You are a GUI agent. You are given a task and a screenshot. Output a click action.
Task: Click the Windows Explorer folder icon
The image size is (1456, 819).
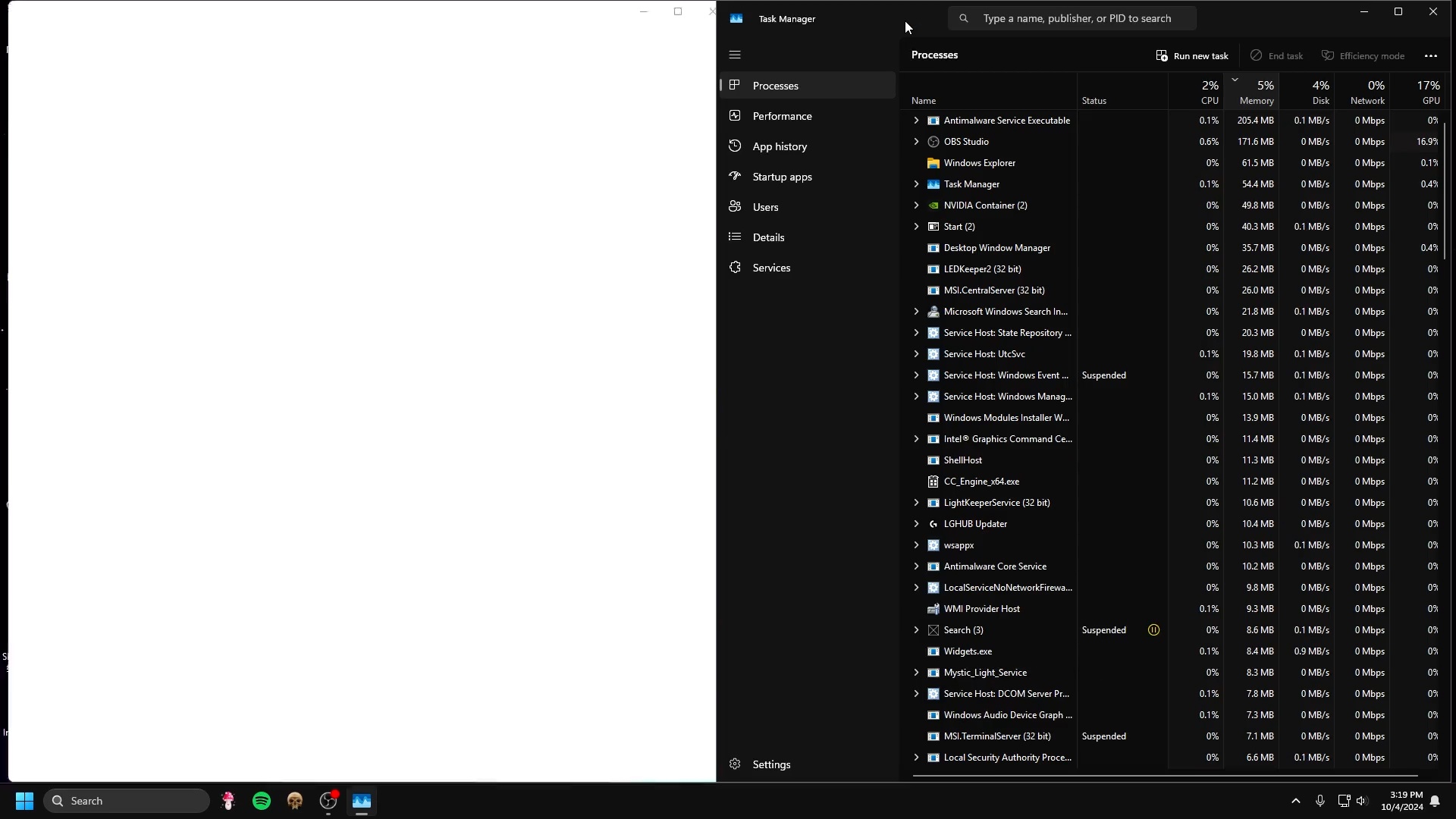(x=934, y=163)
